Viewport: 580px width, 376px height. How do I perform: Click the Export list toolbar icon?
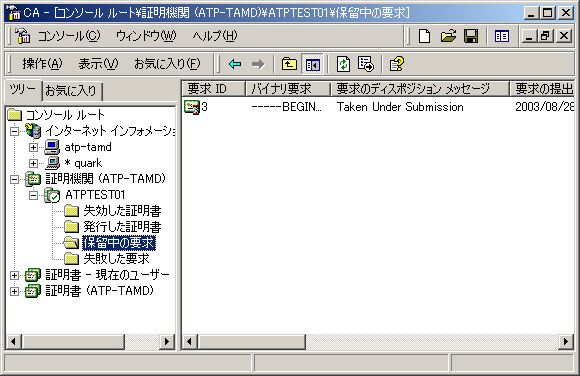(x=366, y=64)
